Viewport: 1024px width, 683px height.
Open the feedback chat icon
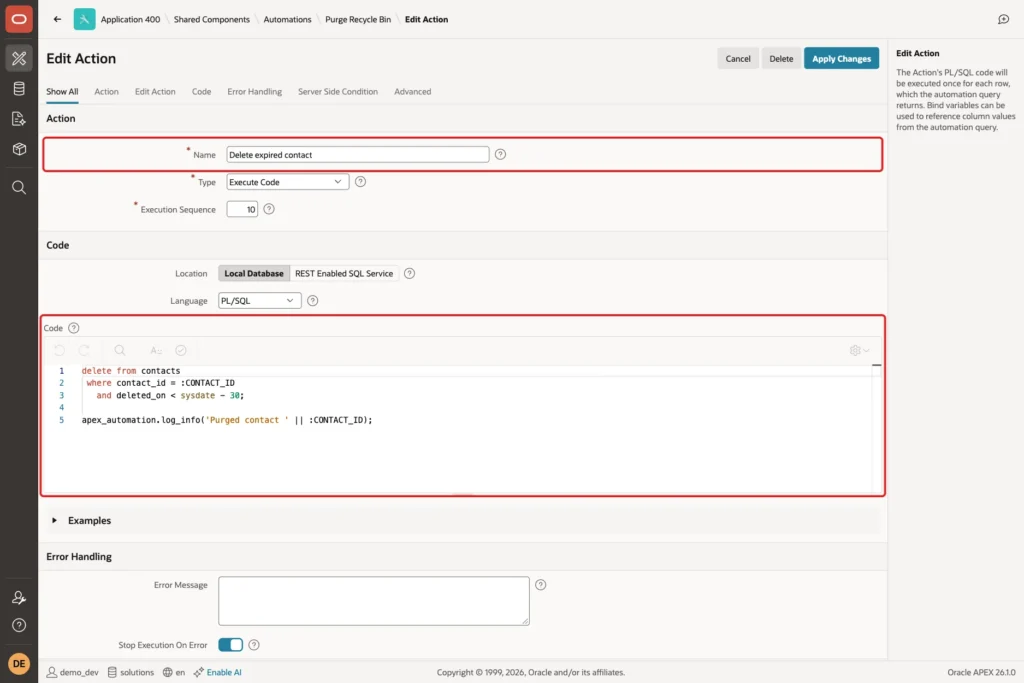[x=1003, y=19]
